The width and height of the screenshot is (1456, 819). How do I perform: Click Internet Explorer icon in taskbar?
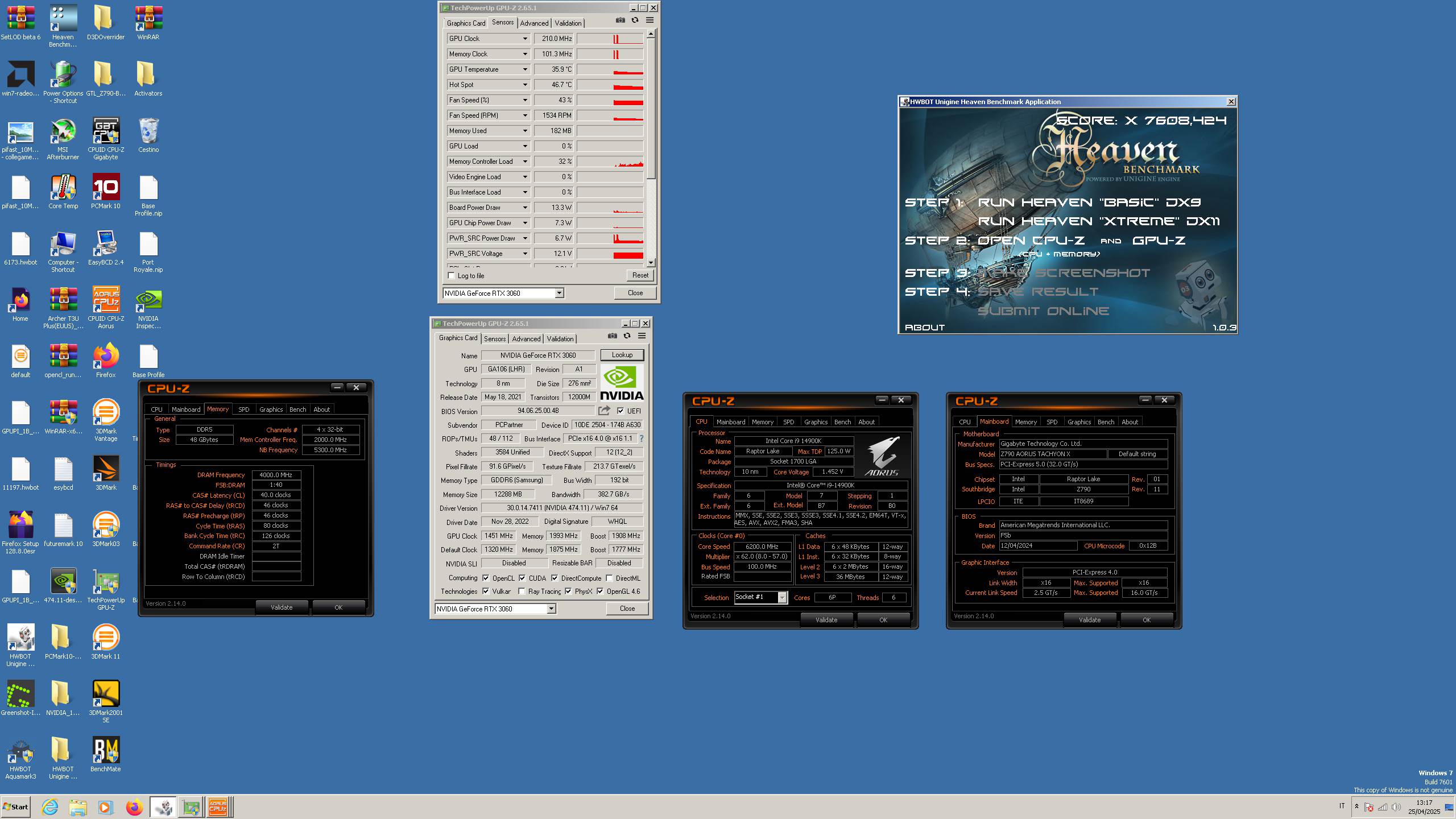[x=50, y=807]
